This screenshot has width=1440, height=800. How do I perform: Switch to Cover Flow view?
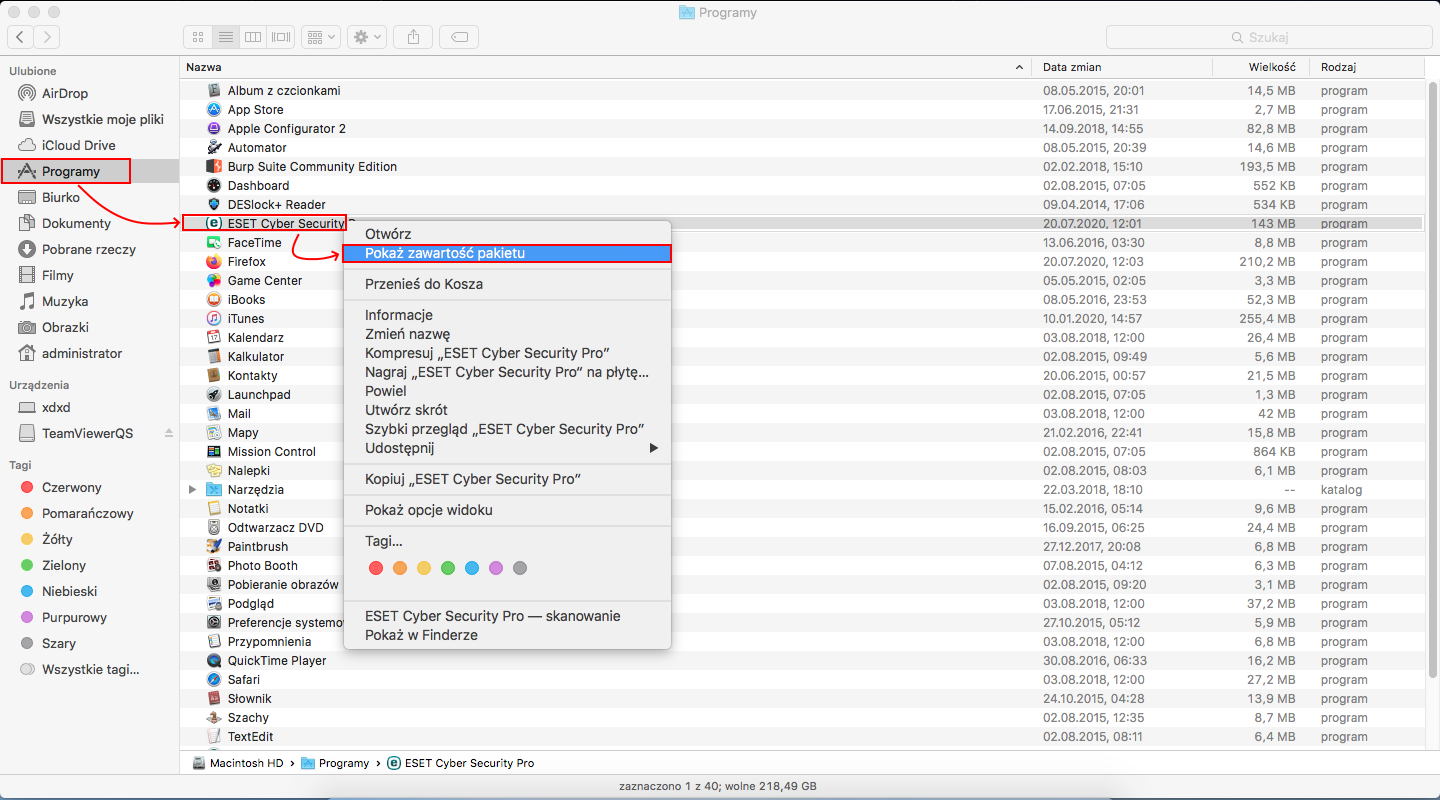pyautogui.click(x=281, y=37)
